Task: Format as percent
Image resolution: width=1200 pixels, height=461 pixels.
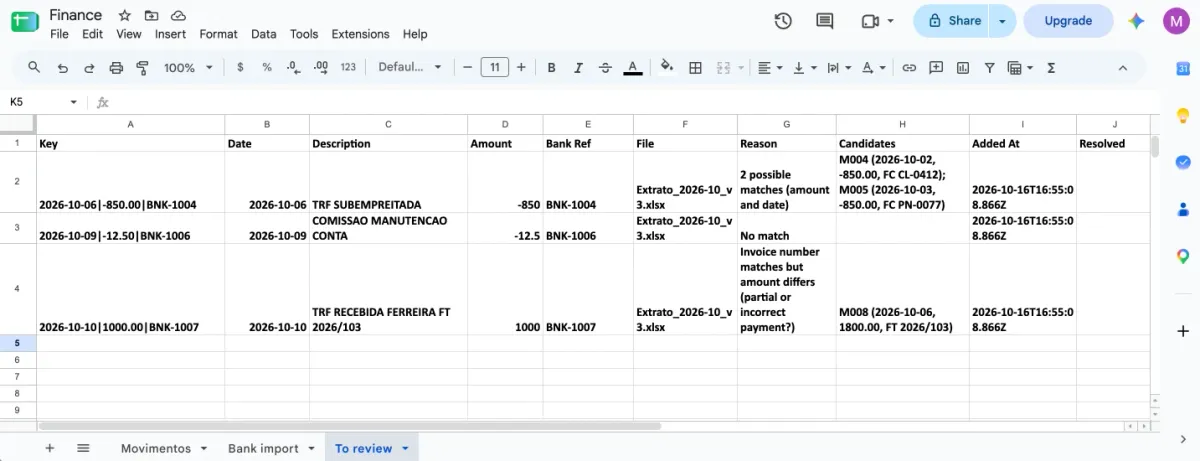Action: pyautogui.click(x=267, y=67)
